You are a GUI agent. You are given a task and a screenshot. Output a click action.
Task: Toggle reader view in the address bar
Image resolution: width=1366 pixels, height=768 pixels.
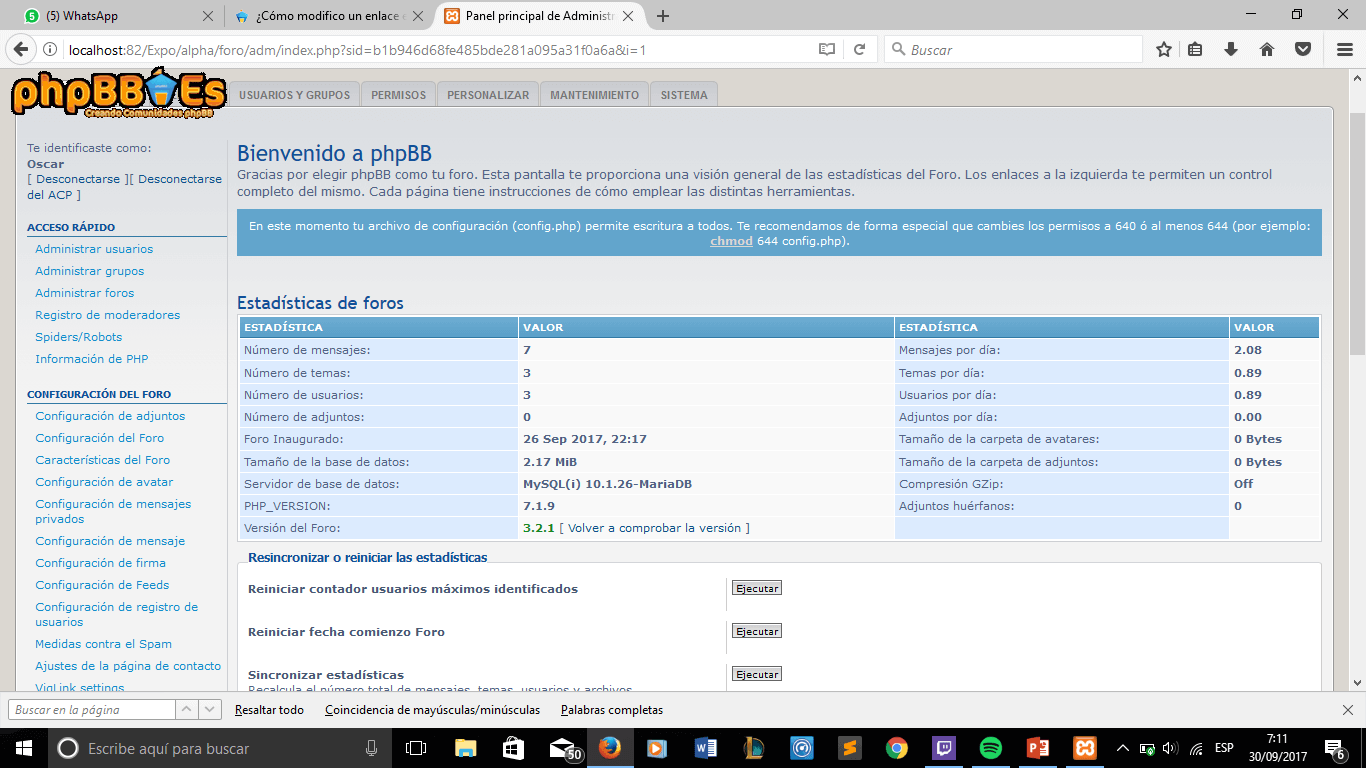pos(826,49)
